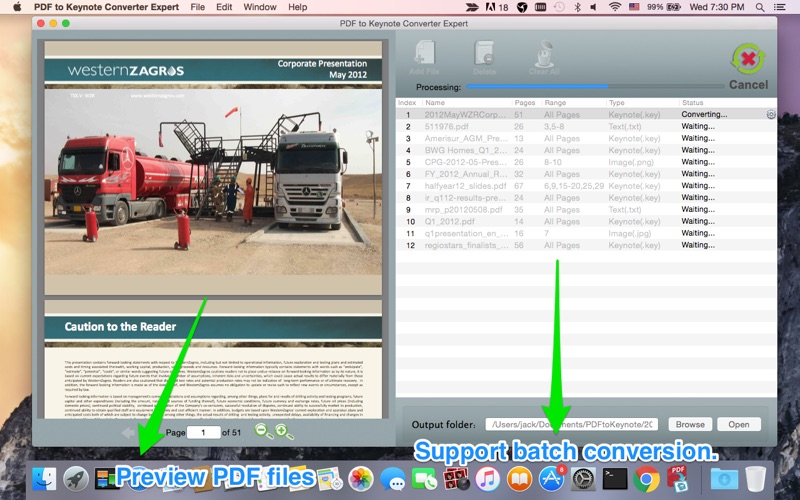Sort by the Status column header
This screenshot has width=800, height=500.
tap(692, 103)
